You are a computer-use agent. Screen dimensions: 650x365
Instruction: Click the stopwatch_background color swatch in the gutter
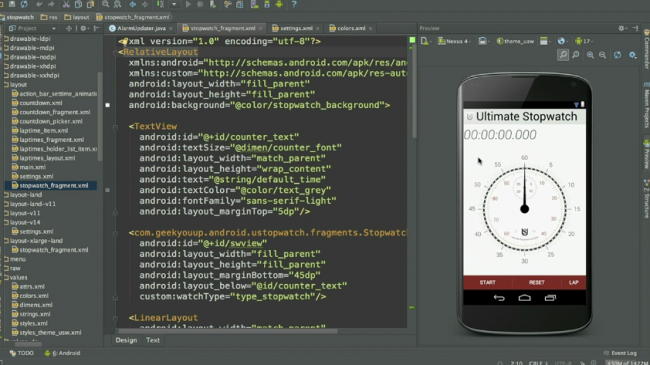click(108, 105)
